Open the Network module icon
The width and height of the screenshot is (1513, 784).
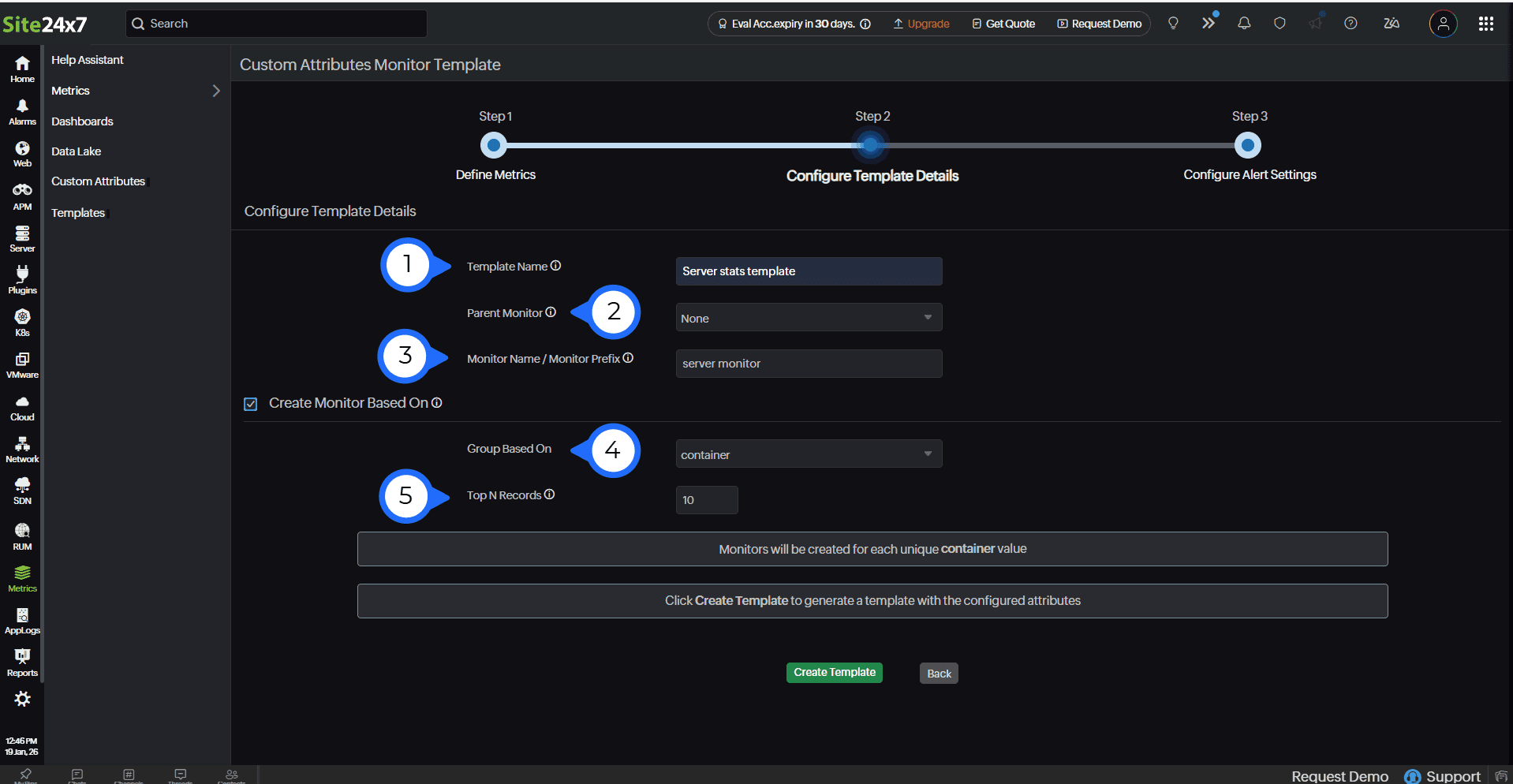coord(22,448)
